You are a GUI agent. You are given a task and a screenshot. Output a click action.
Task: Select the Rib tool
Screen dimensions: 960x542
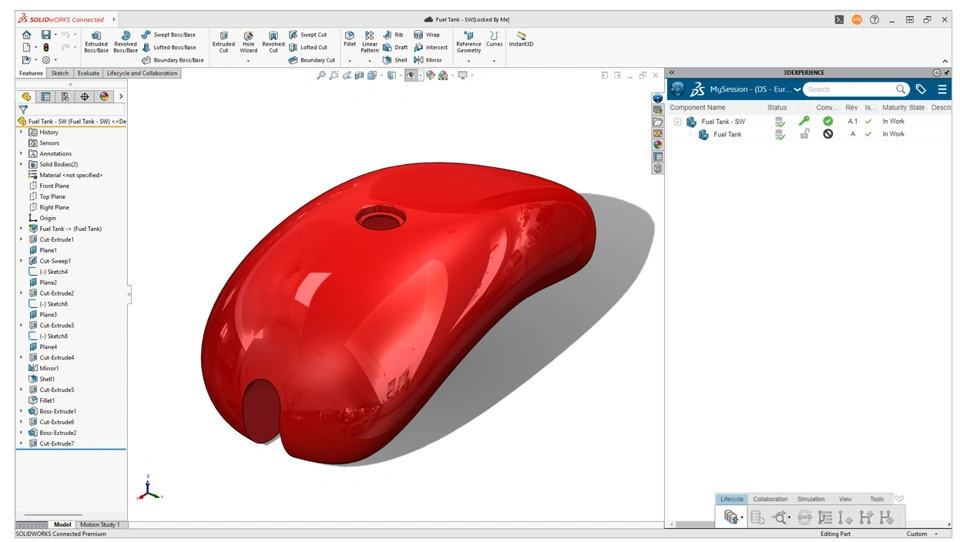(393, 35)
